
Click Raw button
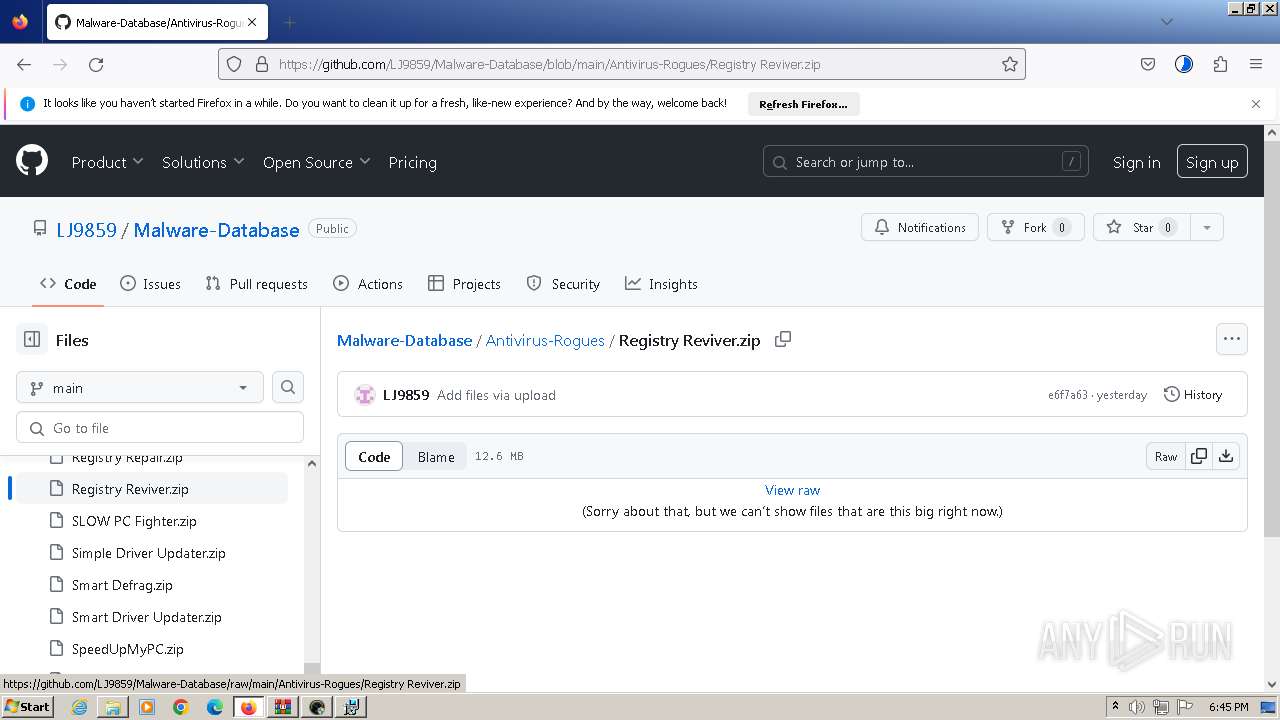[1166, 456]
